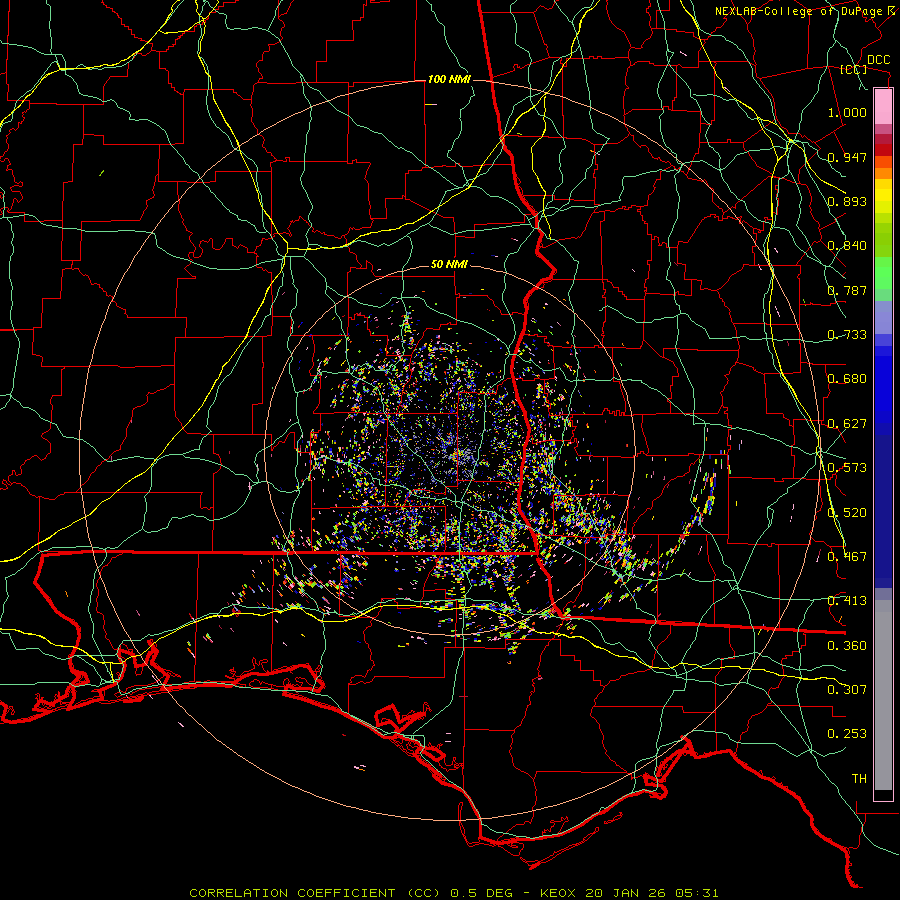Click the 0.787 legend value

point(847,290)
